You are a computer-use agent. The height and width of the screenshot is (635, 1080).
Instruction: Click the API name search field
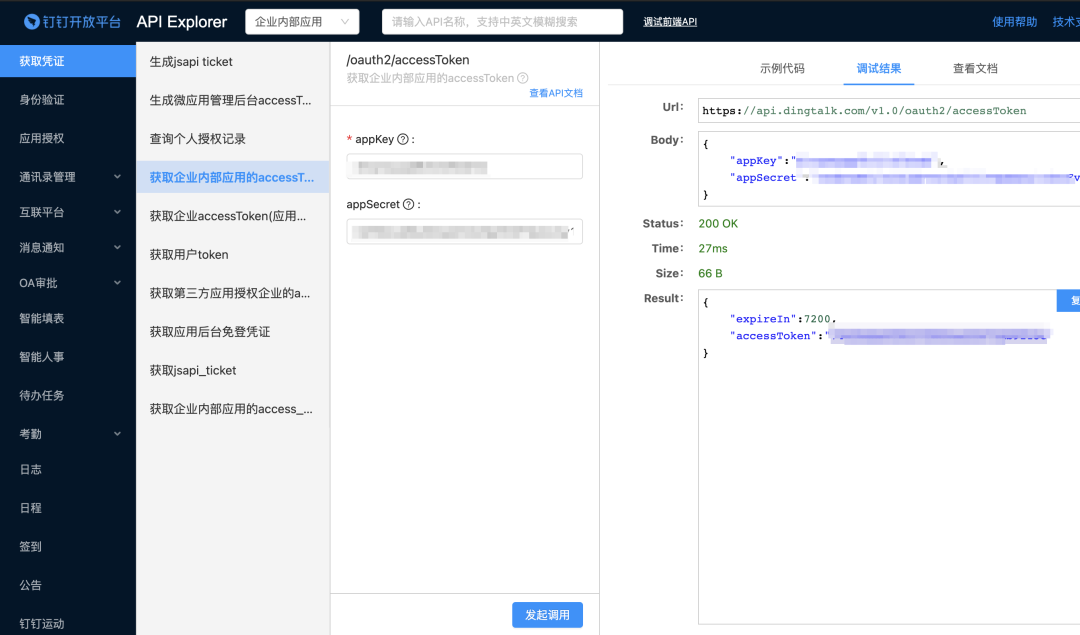(502, 21)
